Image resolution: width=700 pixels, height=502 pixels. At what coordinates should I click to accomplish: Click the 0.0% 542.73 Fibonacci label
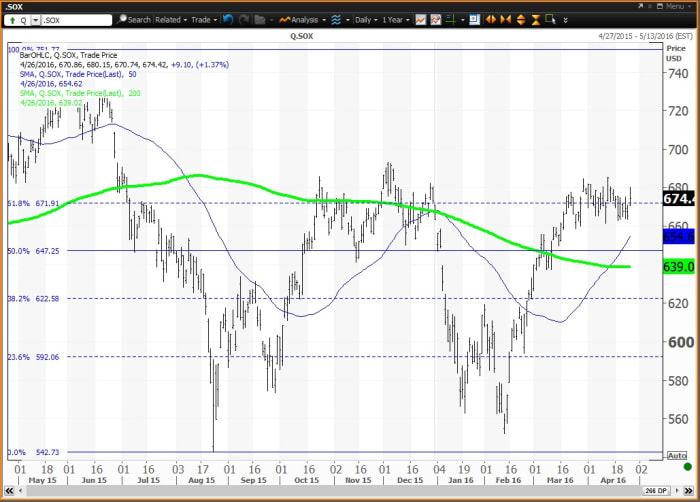coord(33,452)
